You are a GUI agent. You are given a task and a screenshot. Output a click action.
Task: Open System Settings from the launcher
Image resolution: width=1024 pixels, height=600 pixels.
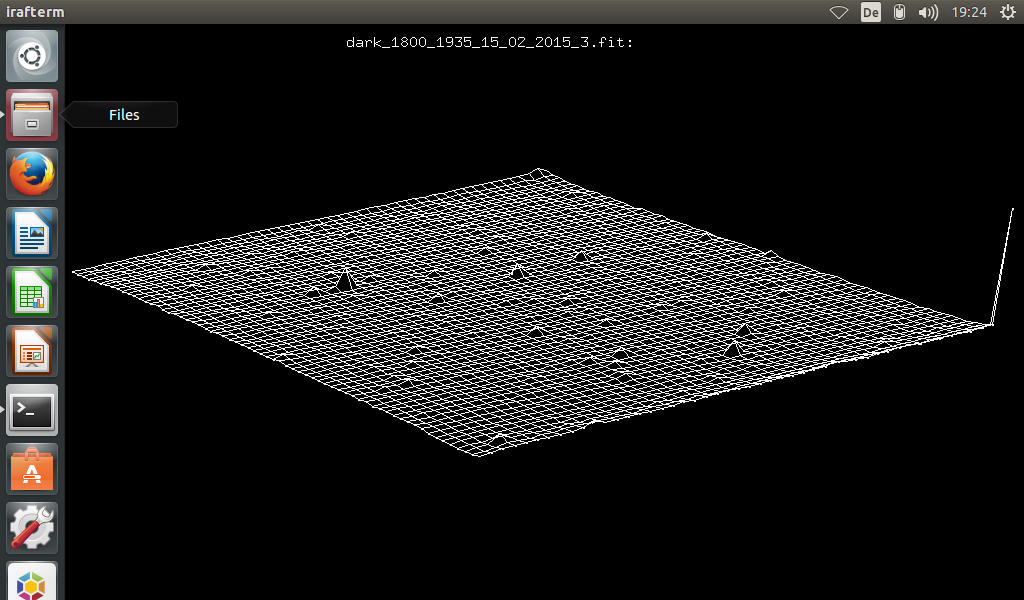[x=32, y=527]
